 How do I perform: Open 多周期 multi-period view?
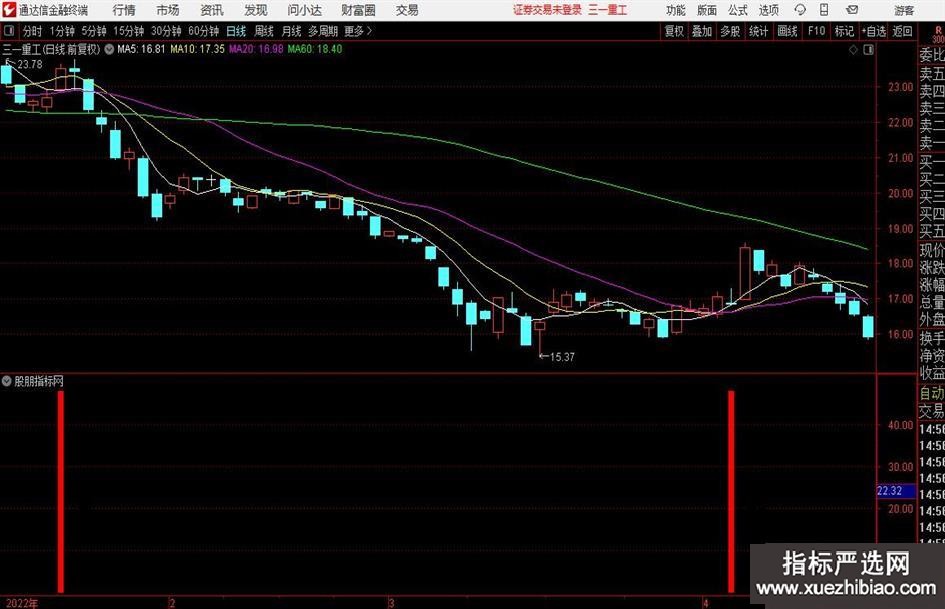click(x=323, y=31)
